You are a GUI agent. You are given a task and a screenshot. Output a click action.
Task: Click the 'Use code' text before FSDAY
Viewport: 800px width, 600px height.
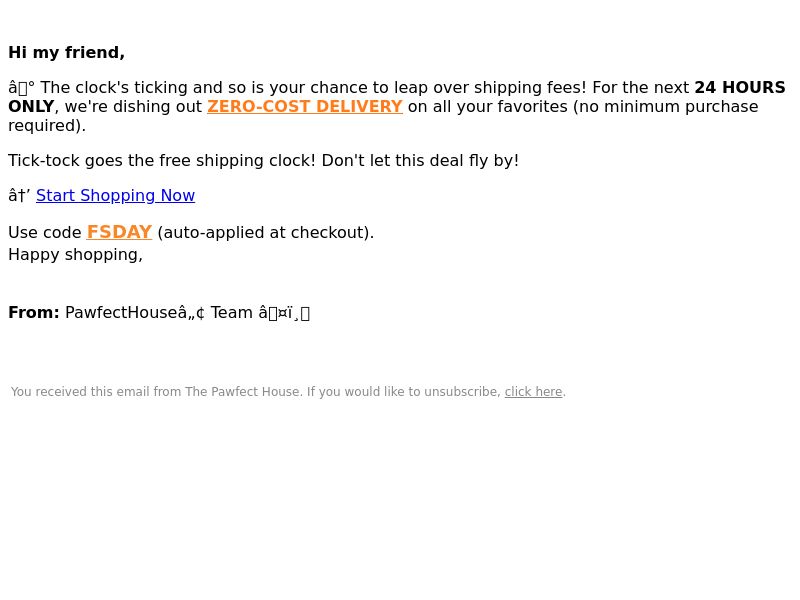tap(45, 233)
